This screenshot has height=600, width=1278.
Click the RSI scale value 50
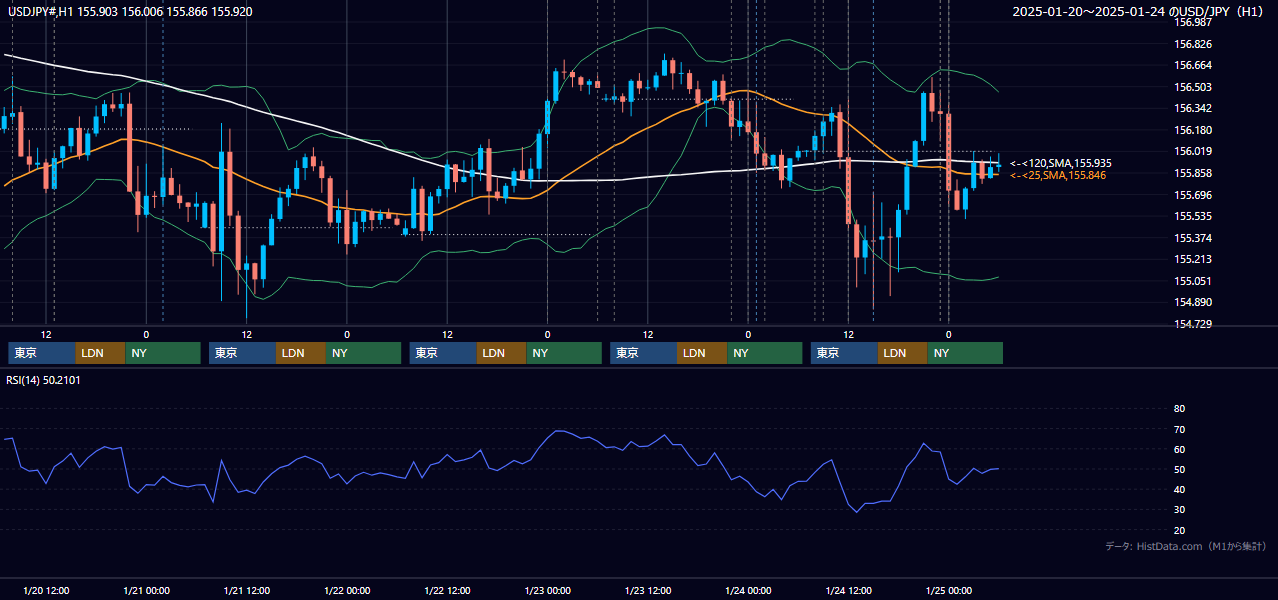1179,469
